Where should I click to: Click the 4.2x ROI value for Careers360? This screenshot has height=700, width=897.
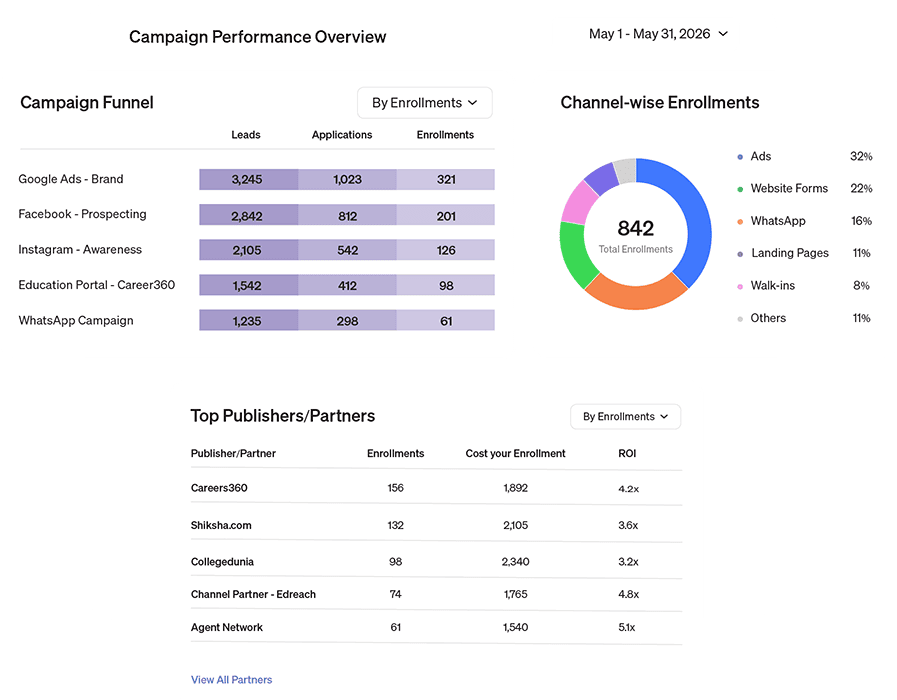pyautogui.click(x=628, y=489)
